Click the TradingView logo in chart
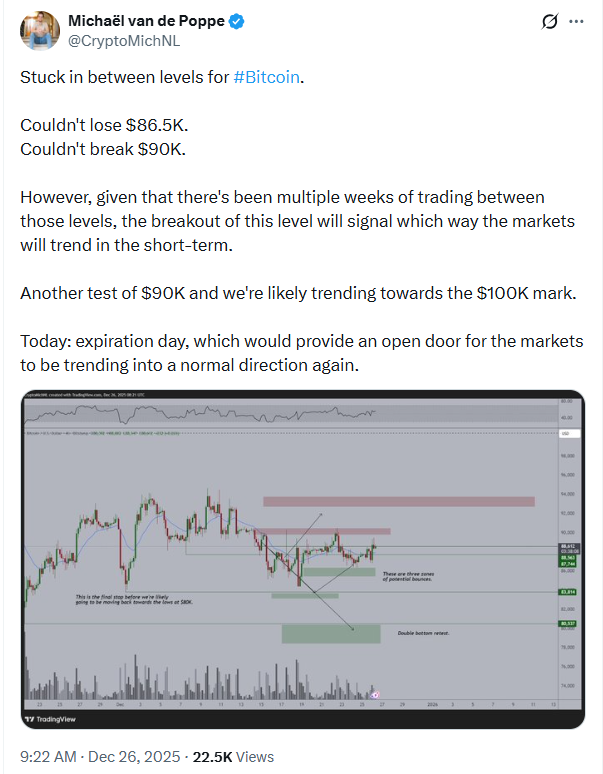The width and height of the screenshot is (603, 774). [51, 718]
